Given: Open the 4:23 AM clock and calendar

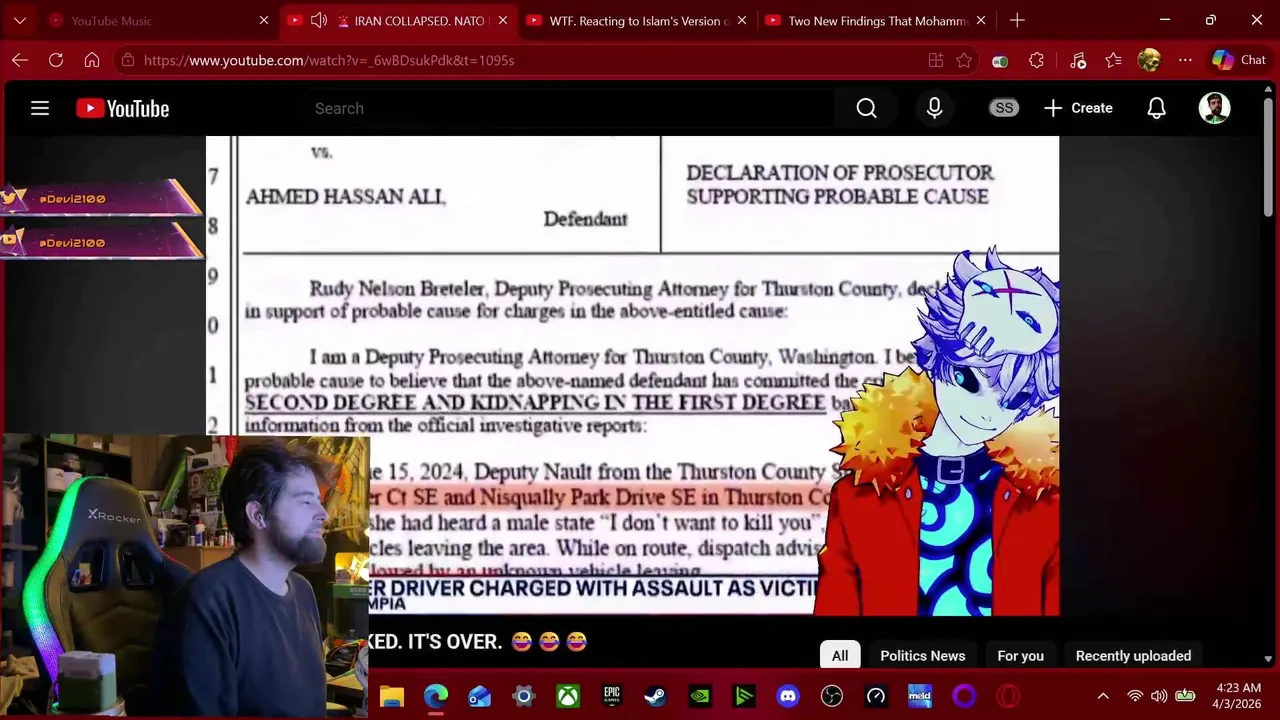Looking at the screenshot, I should click(1237, 696).
